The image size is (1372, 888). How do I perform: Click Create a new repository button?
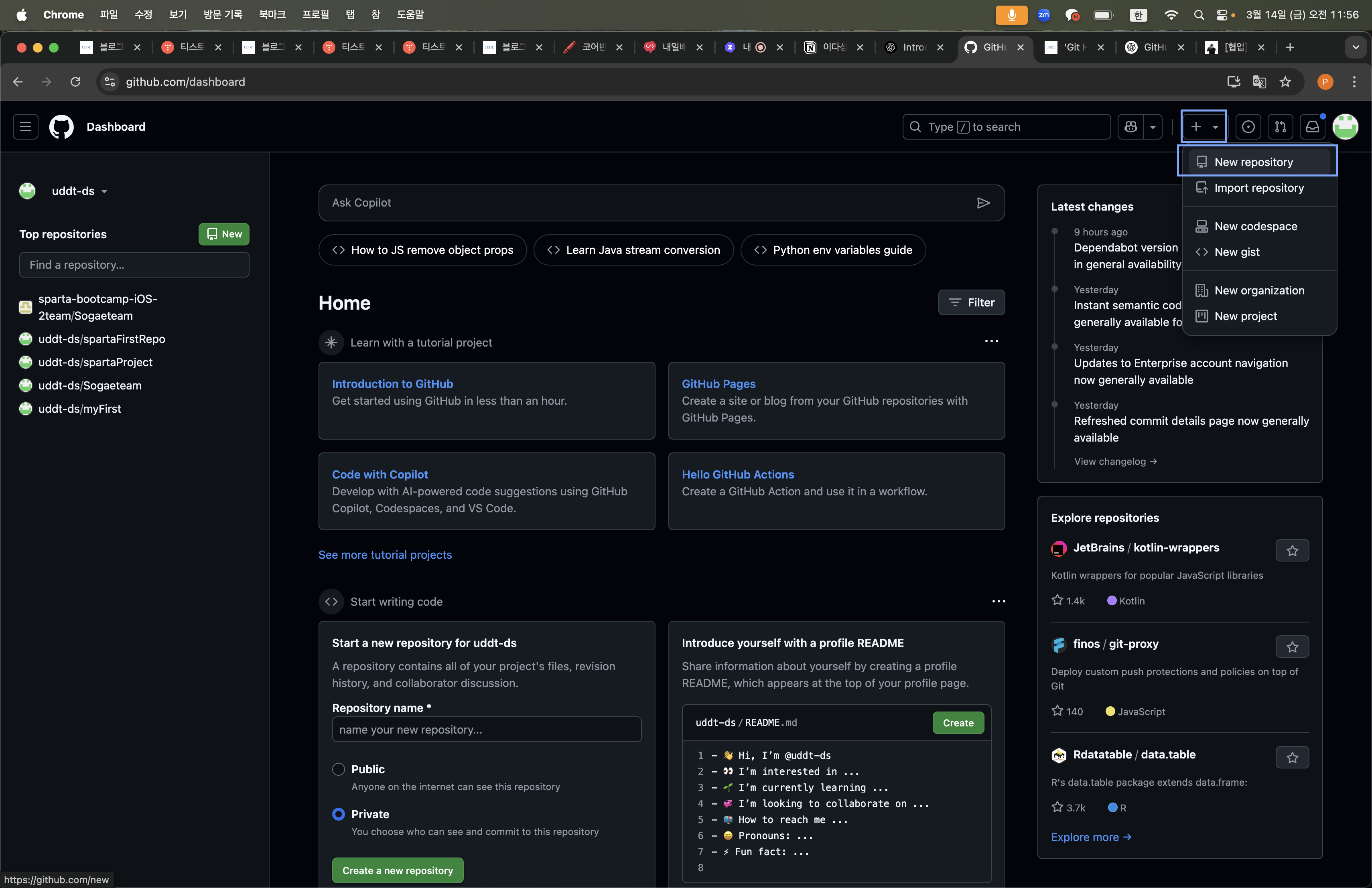[x=397, y=870]
